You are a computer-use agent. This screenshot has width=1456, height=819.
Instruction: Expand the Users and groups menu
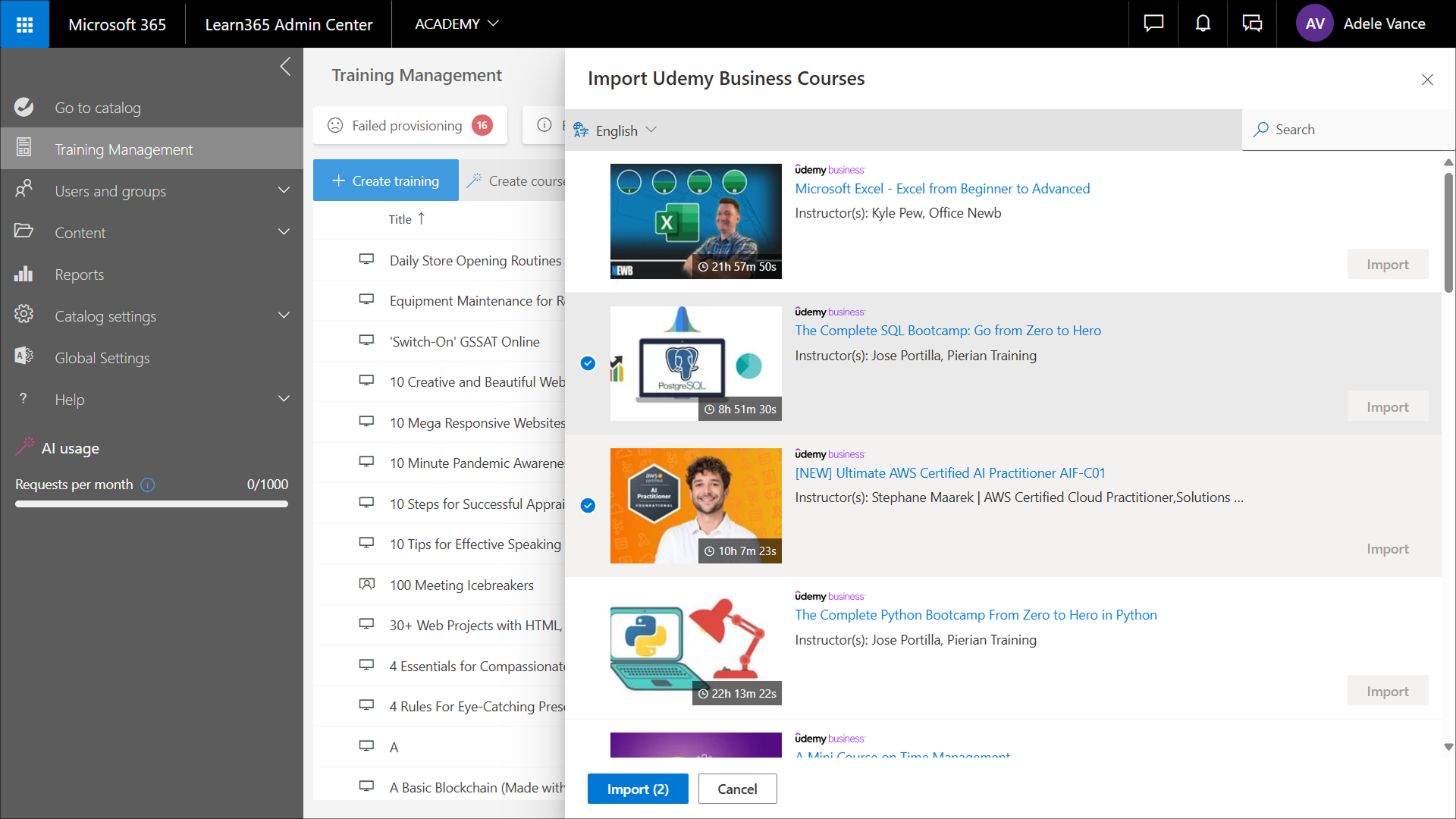(x=284, y=190)
